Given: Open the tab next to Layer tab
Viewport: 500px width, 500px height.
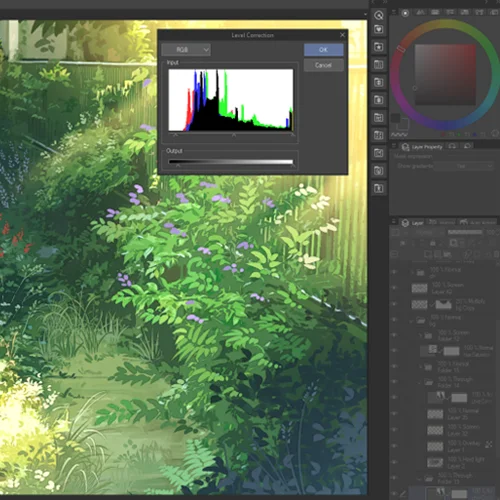Looking at the screenshot, I should [x=441, y=222].
